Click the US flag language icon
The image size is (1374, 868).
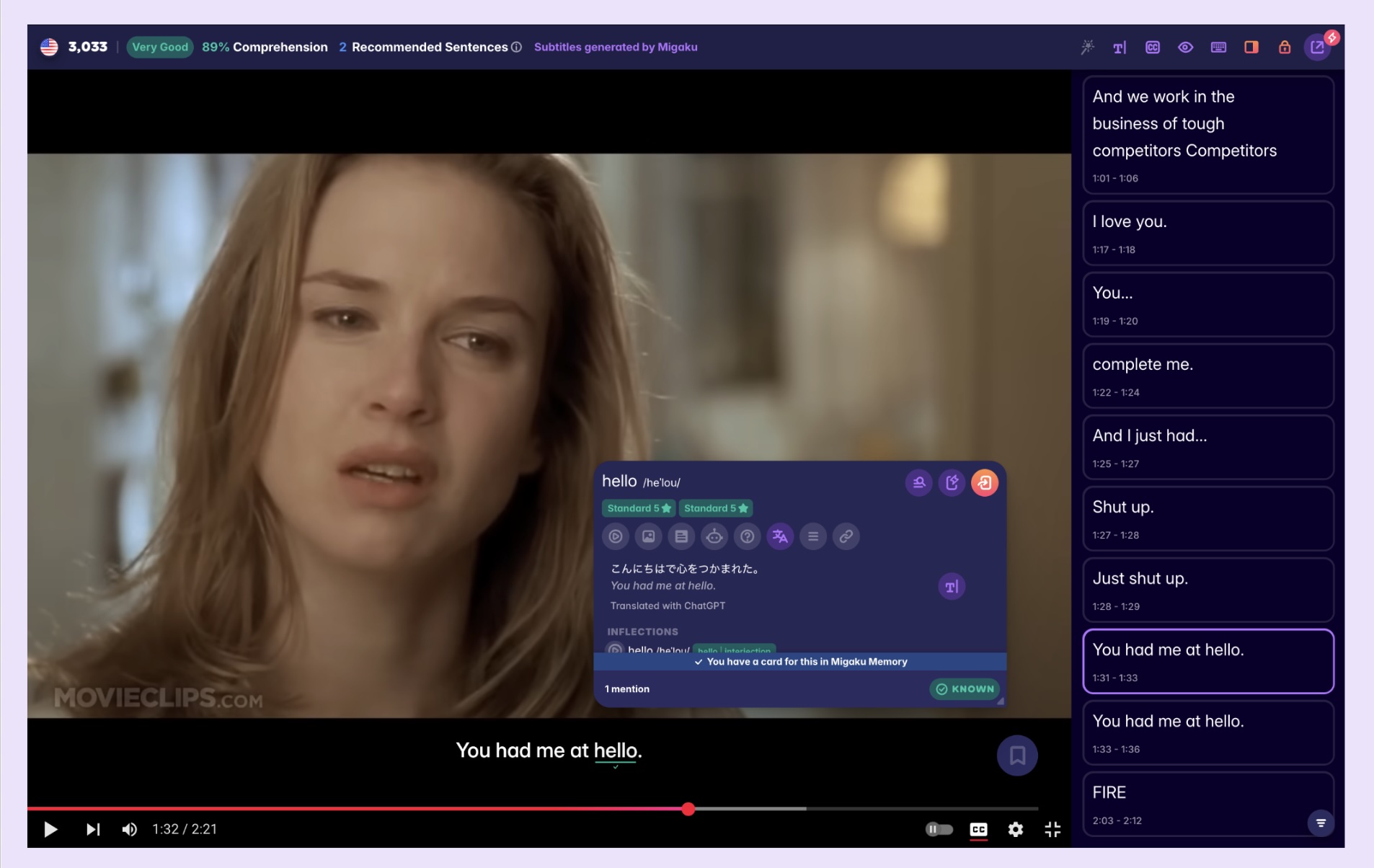click(49, 47)
